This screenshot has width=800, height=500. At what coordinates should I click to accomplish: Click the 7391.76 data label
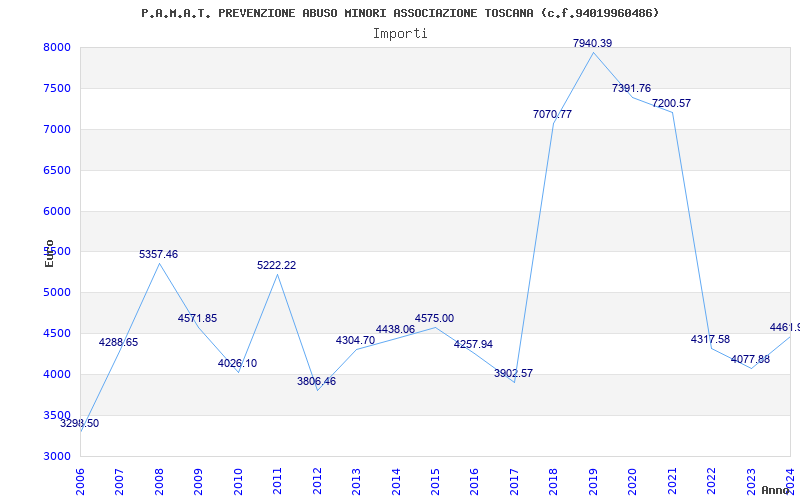pos(632,88)
